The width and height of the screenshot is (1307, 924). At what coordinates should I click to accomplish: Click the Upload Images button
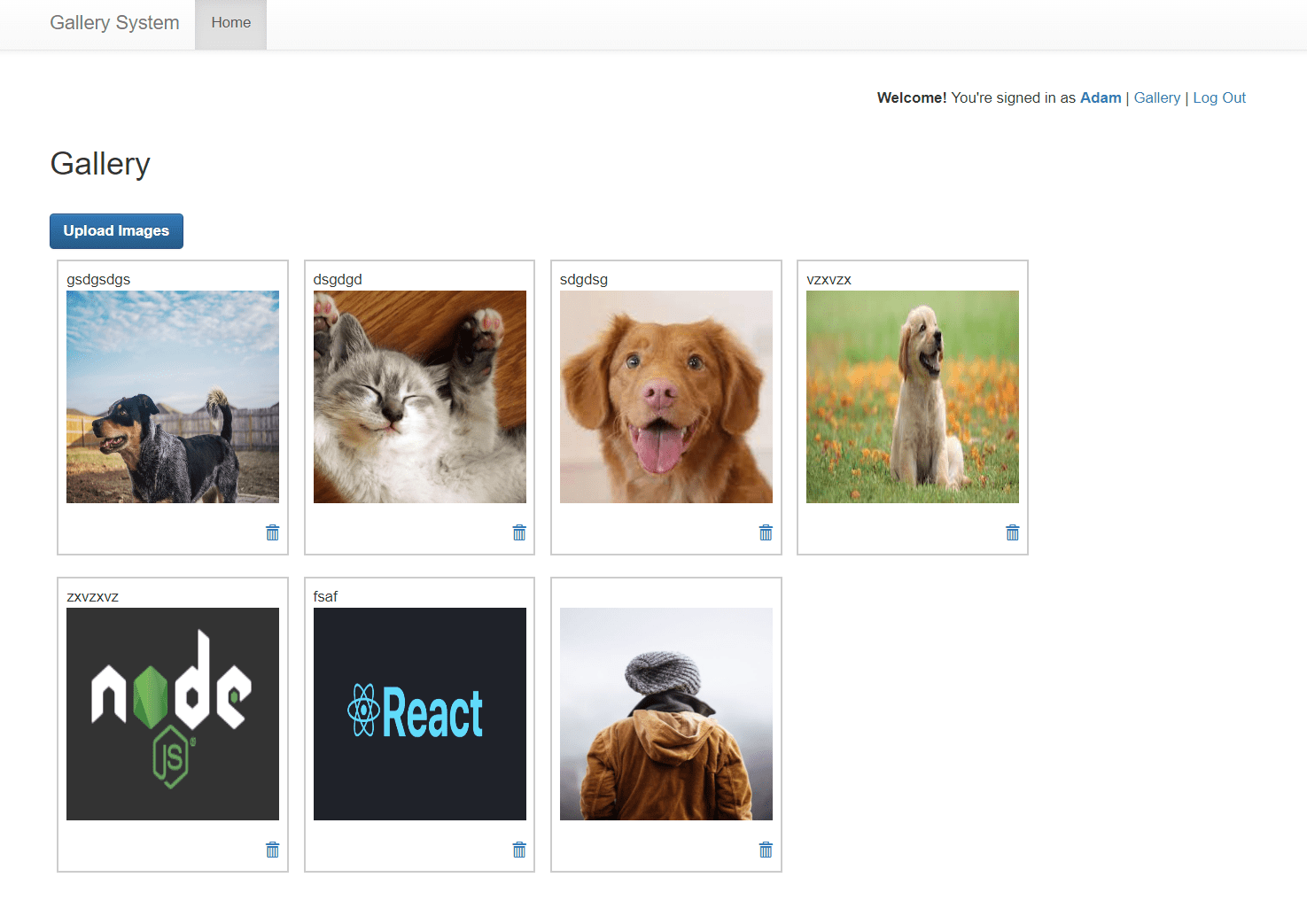(x=116, y=230)
